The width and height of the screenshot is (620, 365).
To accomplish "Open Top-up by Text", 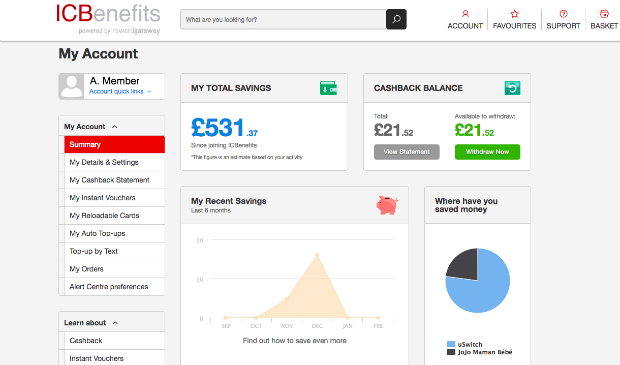I will pyautogui.click(x=114, y=251).
